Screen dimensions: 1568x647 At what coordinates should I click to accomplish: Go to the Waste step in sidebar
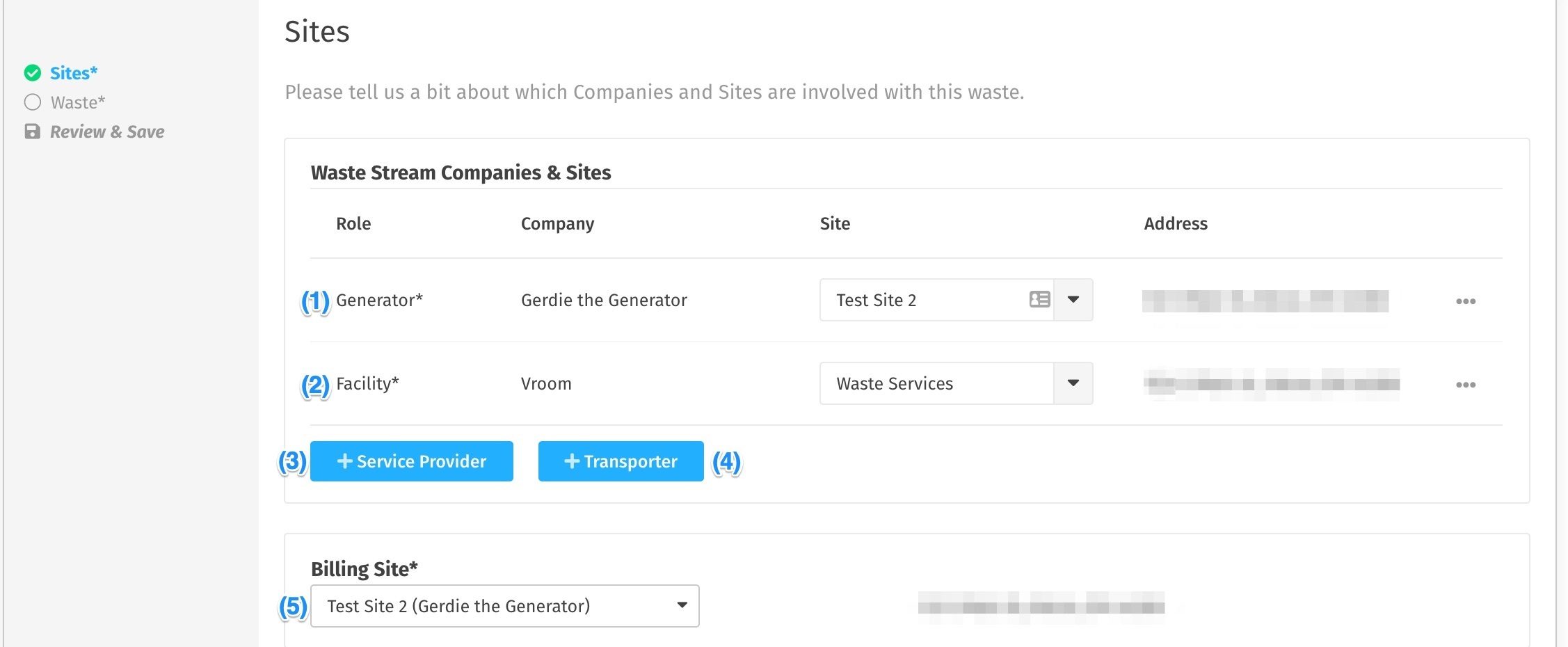[x=78, y=102]
